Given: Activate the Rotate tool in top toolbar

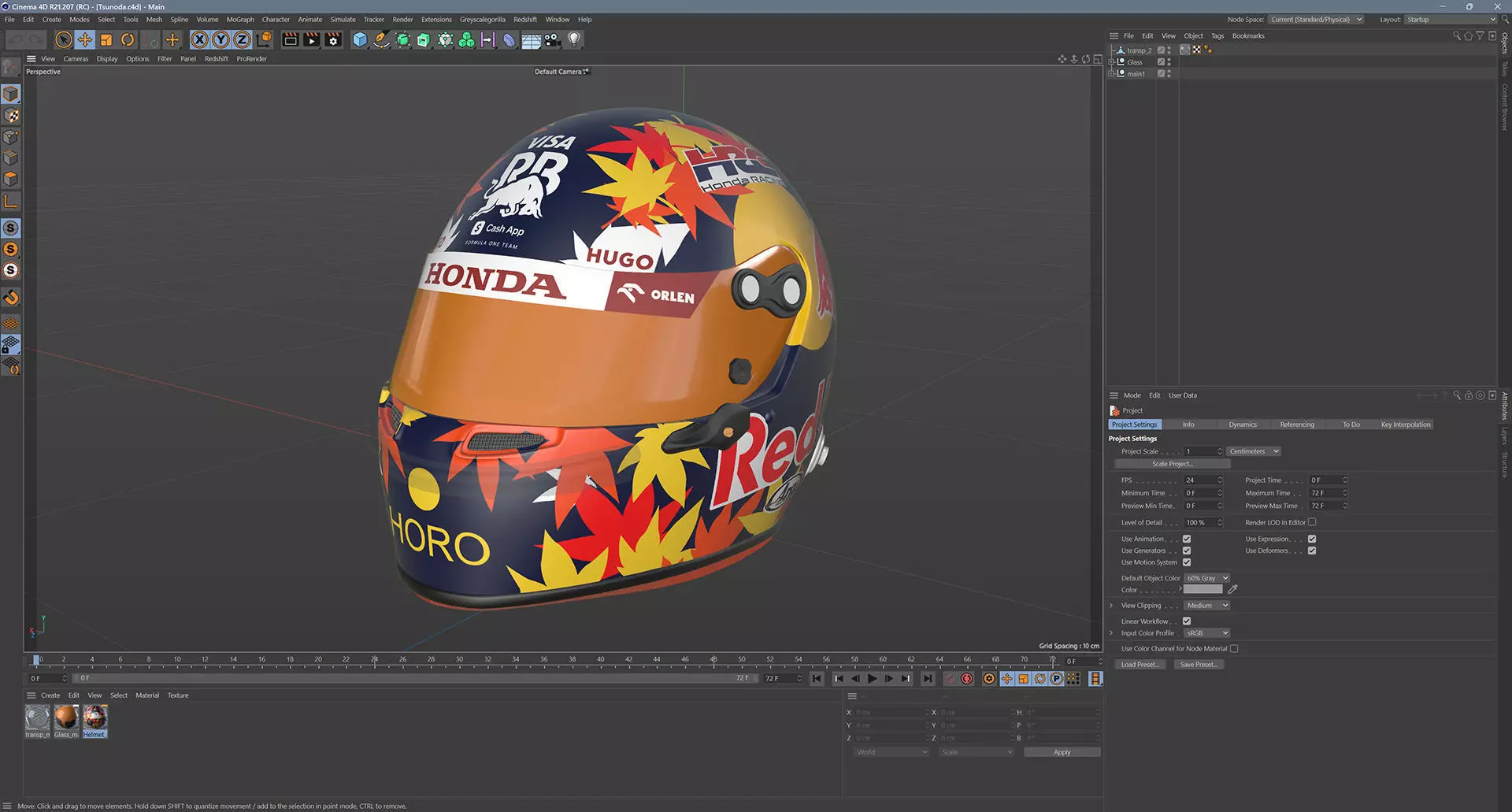Looking at the screenshot, I should pyautogui.click(x=128, y=39).
